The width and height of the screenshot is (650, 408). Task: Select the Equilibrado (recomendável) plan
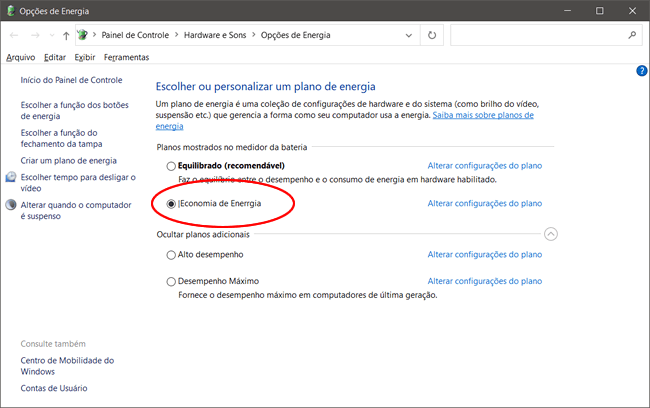[x=171, y=165]
